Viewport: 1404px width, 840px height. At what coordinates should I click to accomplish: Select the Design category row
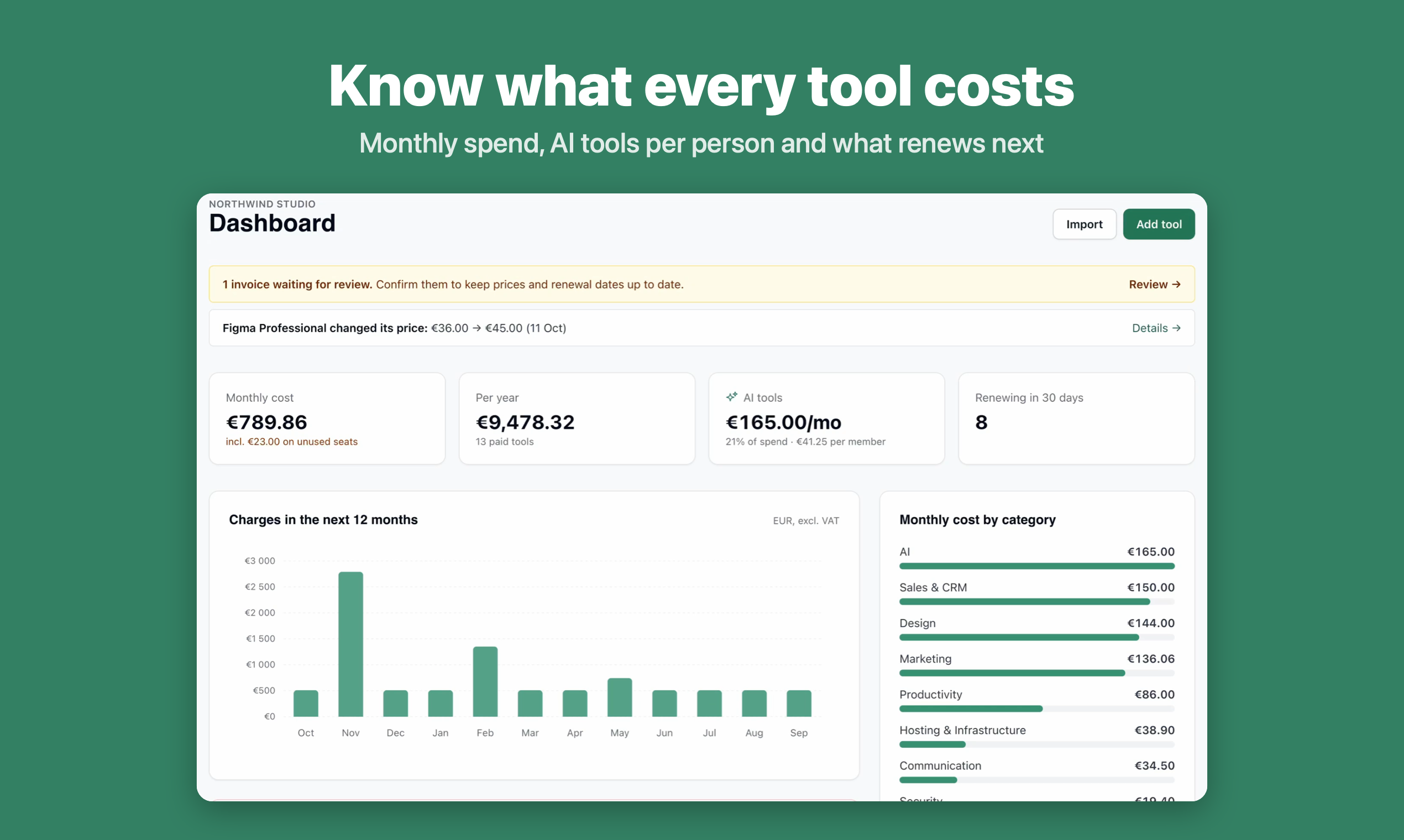pyautogui.click(x=1036, y=631)
